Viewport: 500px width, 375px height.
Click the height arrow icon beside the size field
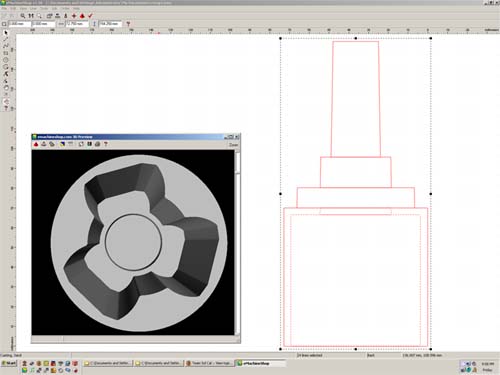pyautogui.click(x=94, y=24)
